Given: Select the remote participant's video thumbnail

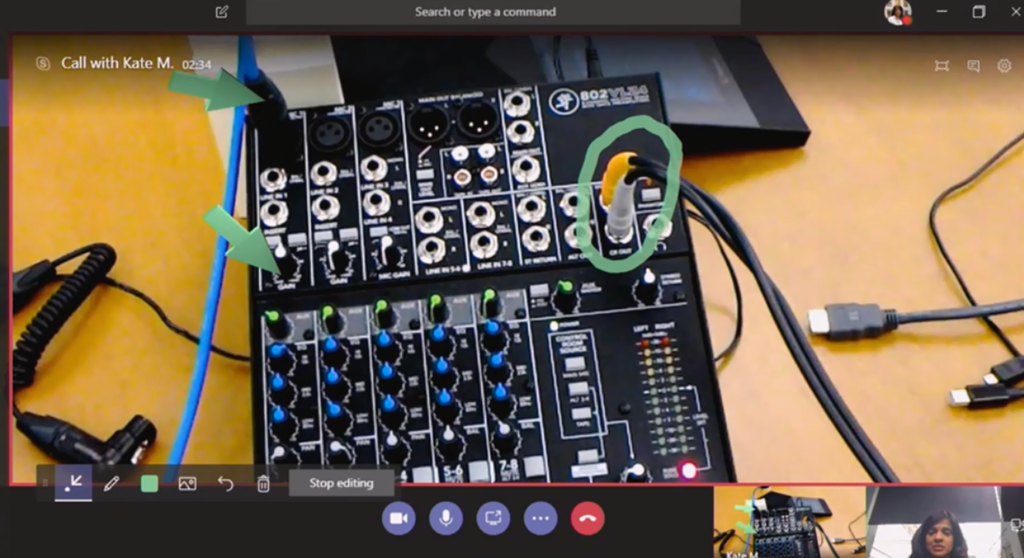Looking at the screenshot, I should pyautogui.click(x=788, y=522).
